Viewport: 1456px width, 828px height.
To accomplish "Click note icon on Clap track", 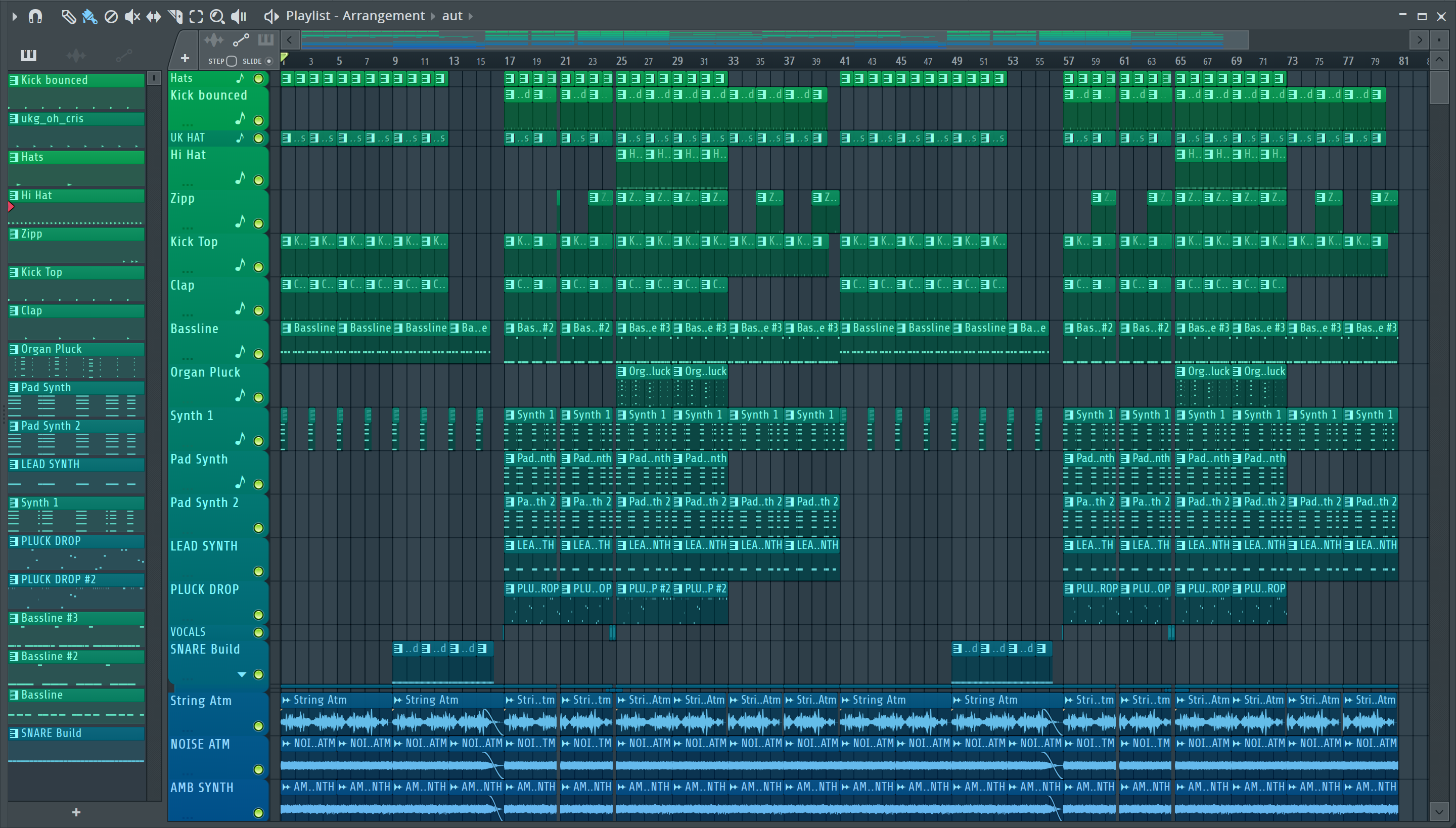I will coord(240,308).
